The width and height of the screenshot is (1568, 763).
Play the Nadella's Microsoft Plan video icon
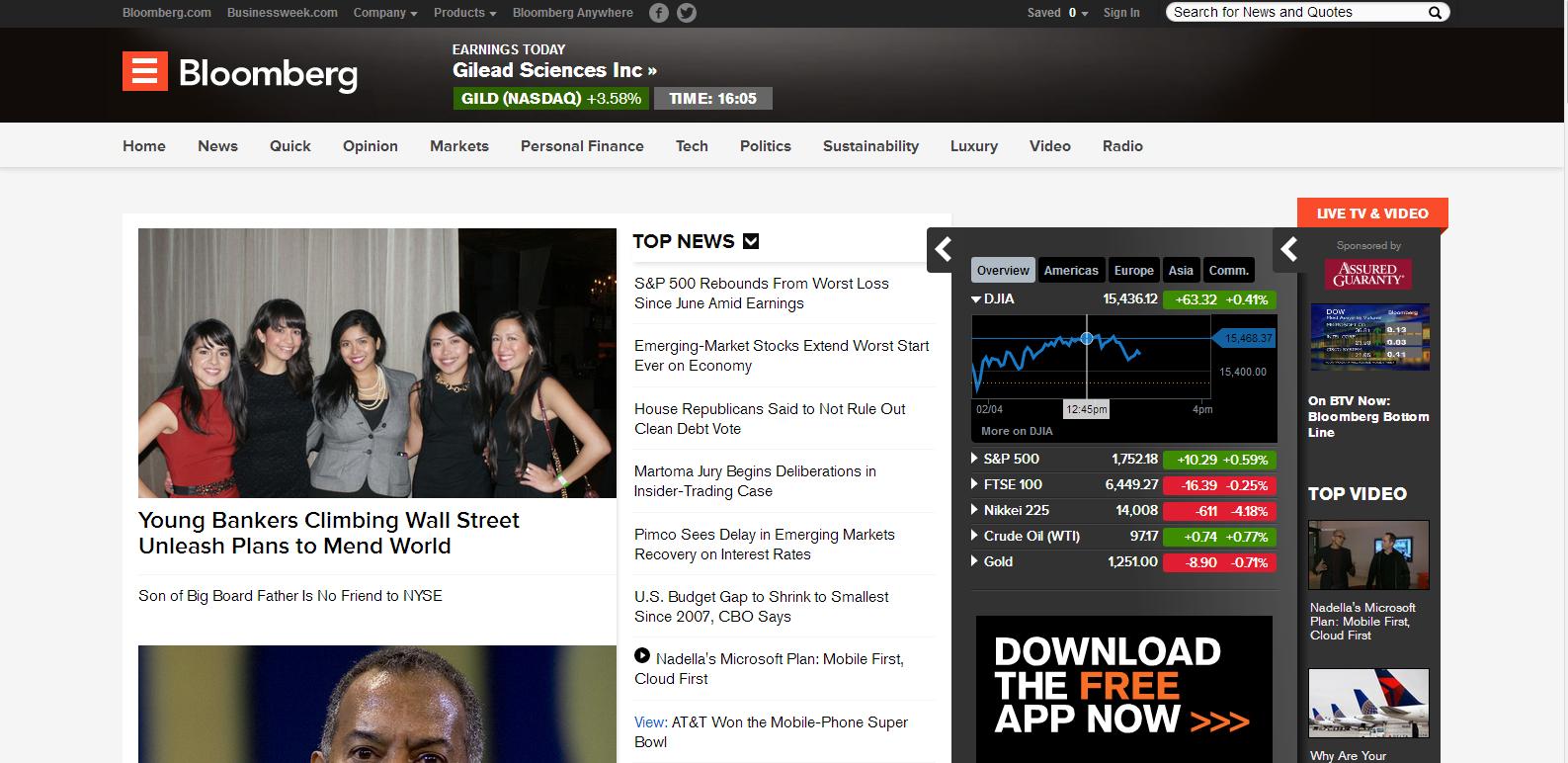click(642, 655)
